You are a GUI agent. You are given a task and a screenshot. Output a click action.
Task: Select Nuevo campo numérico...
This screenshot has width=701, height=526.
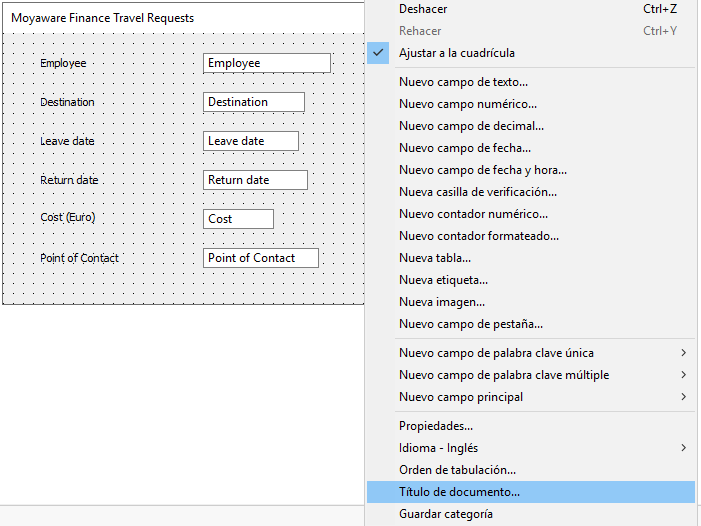click(531, 104)
